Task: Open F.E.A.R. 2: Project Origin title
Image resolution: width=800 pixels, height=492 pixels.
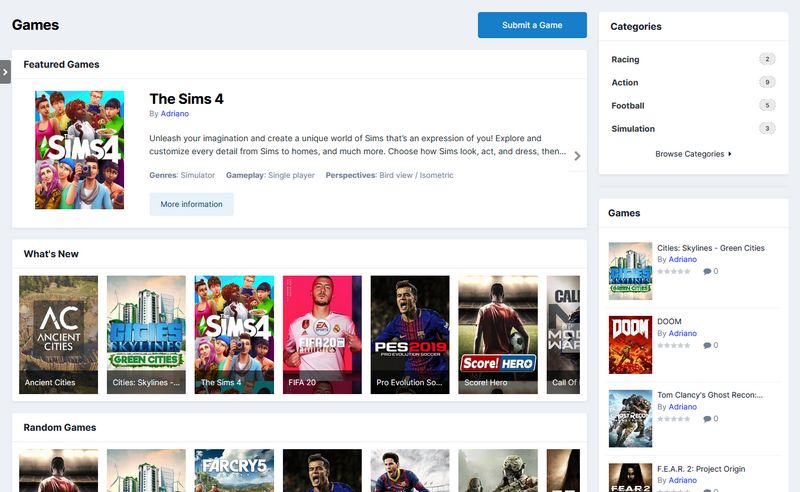Action: point(701,469)
